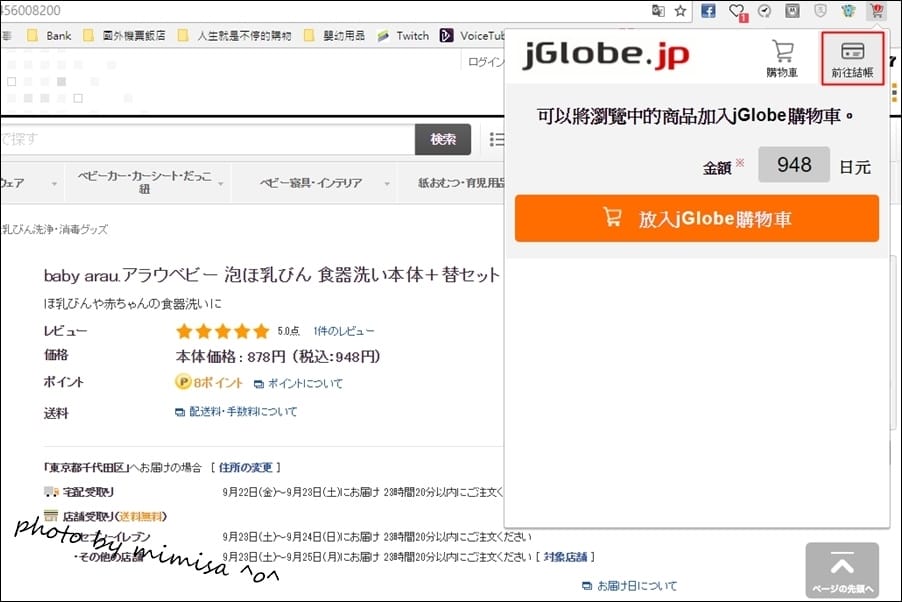Click the ページの先頭へ back-to-top control
The height and width of the screenshot is (602, 902).
pyautogui.click(x=842, y=568)
